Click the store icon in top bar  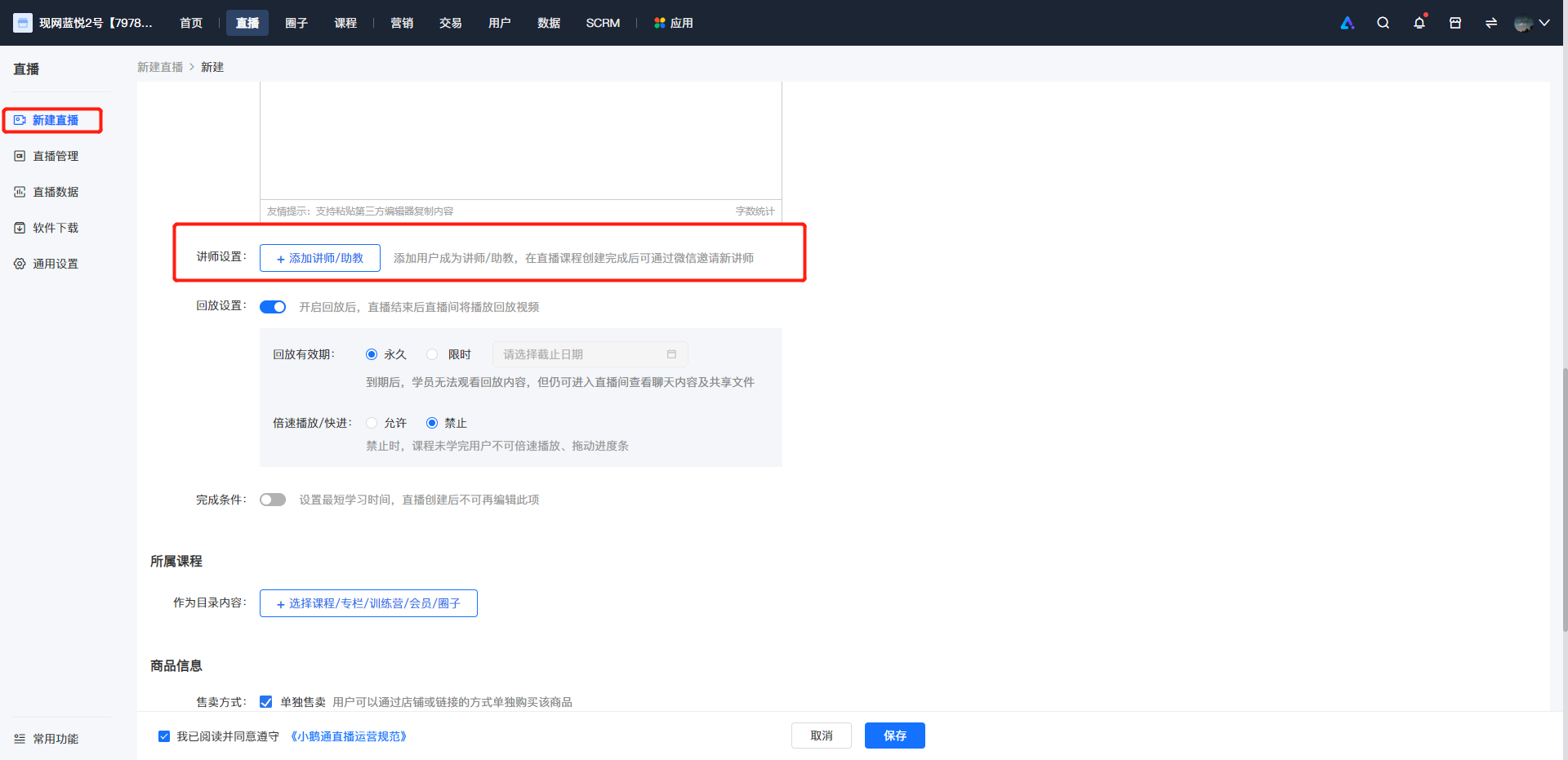pos(1455,23)
